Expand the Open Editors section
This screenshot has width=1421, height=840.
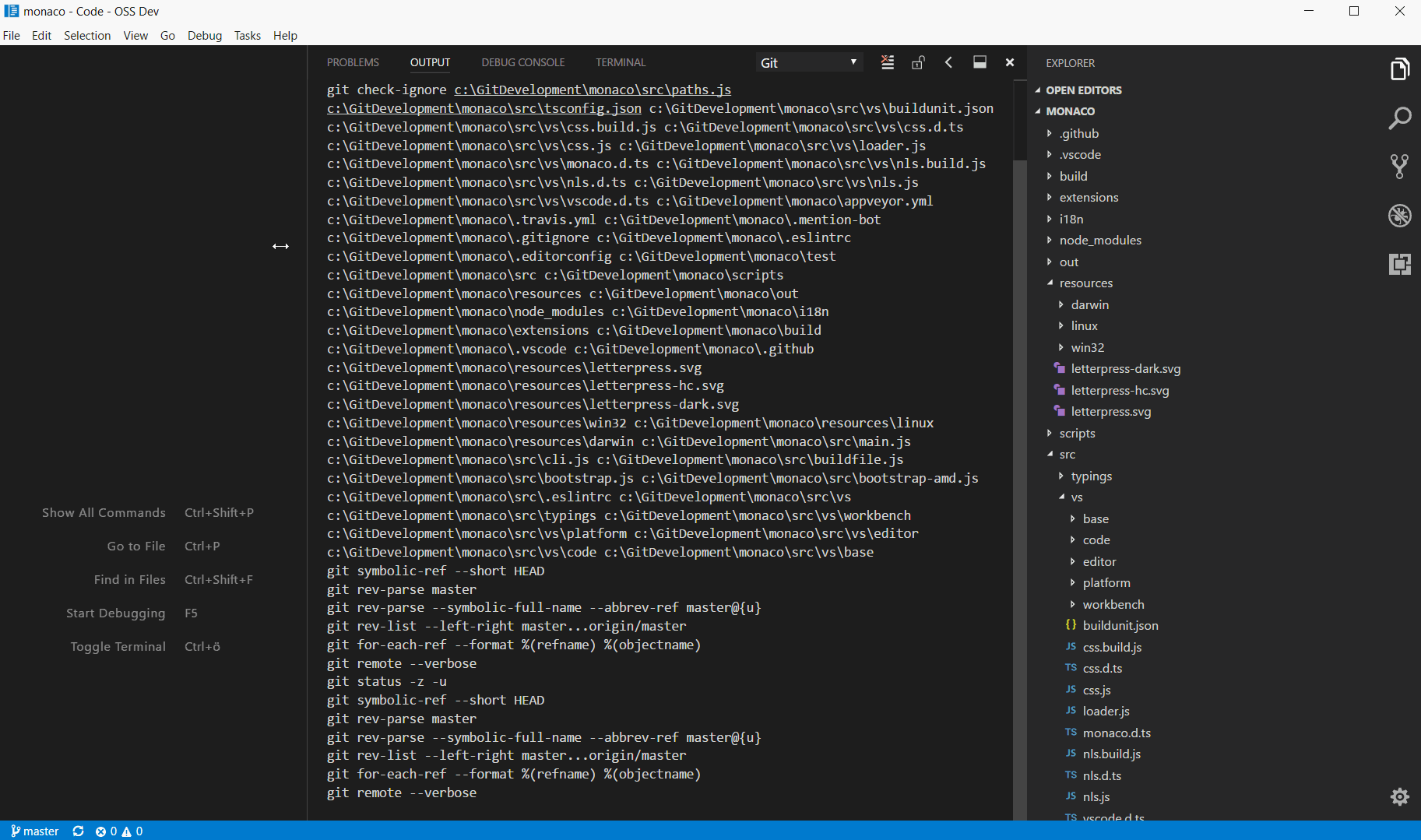1083,90
